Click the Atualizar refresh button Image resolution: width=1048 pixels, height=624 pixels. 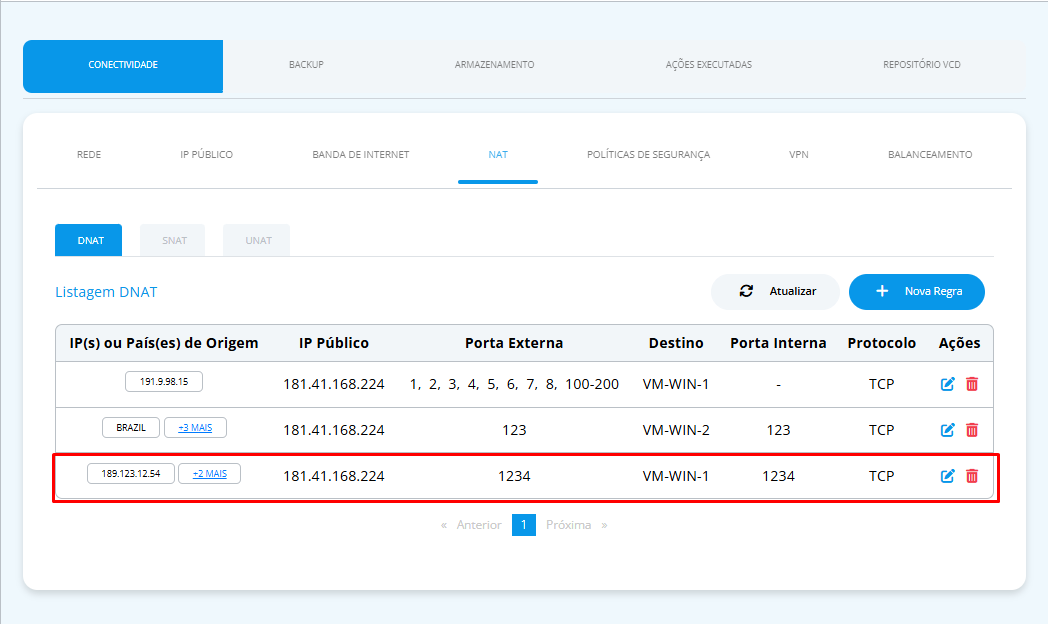775,291
